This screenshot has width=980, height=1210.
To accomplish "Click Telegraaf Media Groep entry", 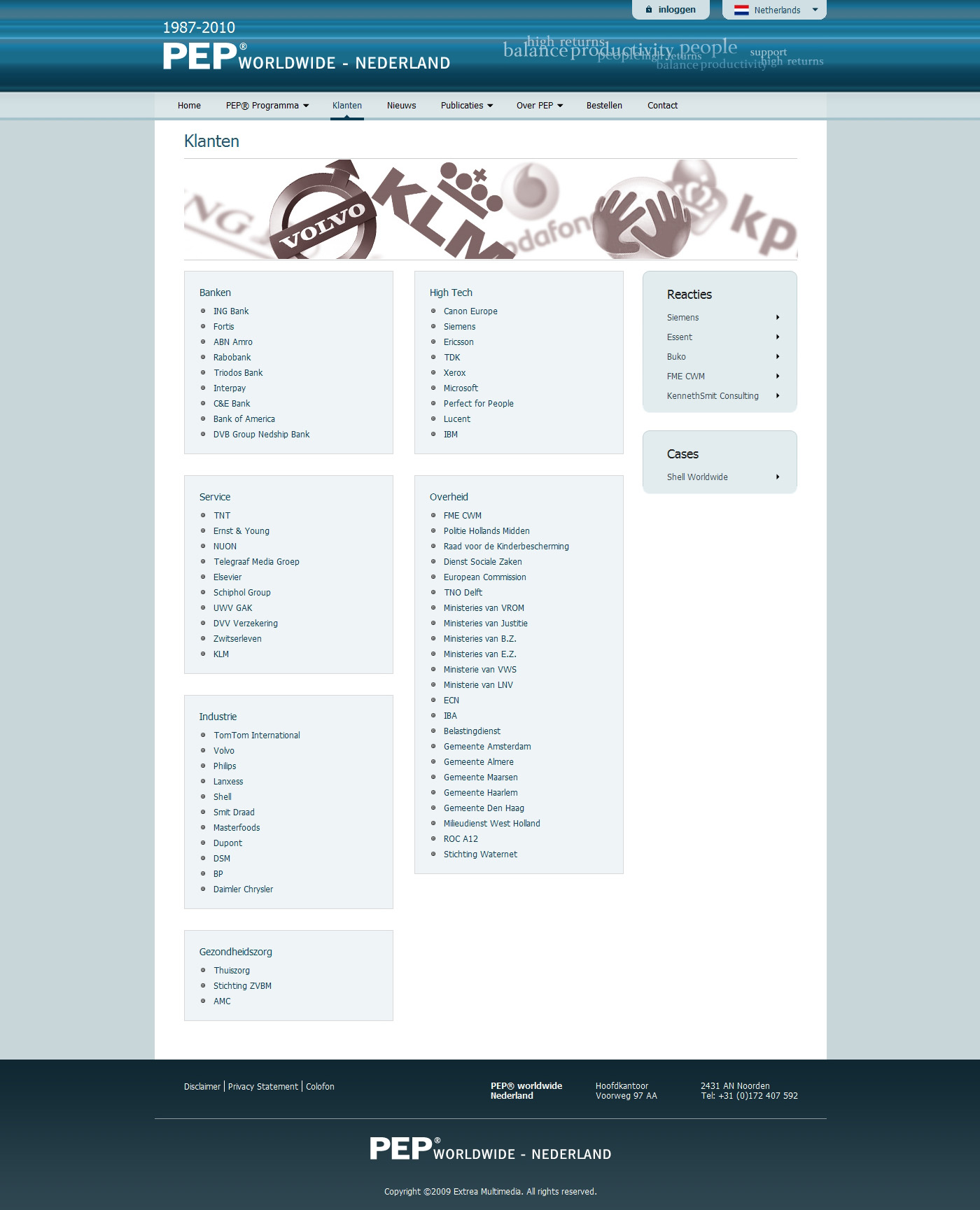I will [x=256, y=562].
